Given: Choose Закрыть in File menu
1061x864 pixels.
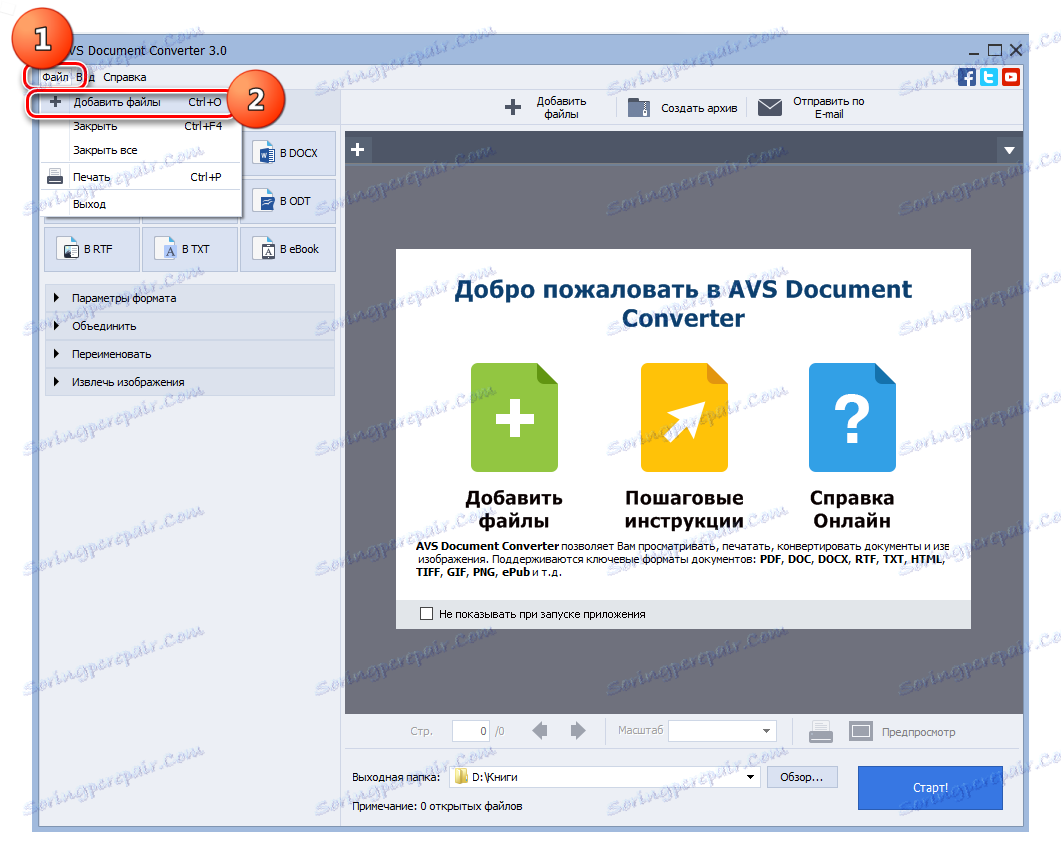Looking at the screenshot, I should (x=141, y=127).
